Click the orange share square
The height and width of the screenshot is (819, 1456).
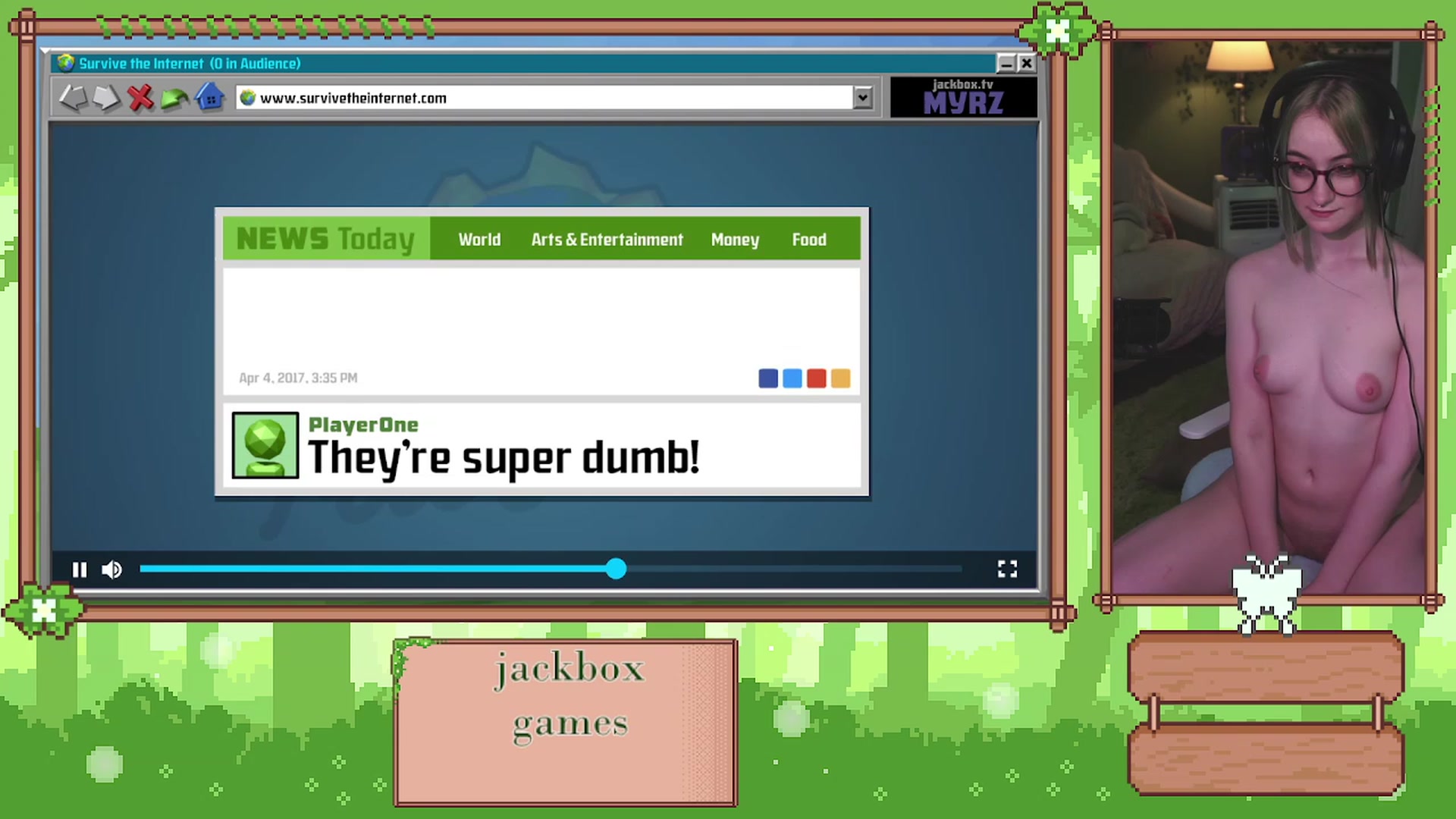[x=841, y=378]
